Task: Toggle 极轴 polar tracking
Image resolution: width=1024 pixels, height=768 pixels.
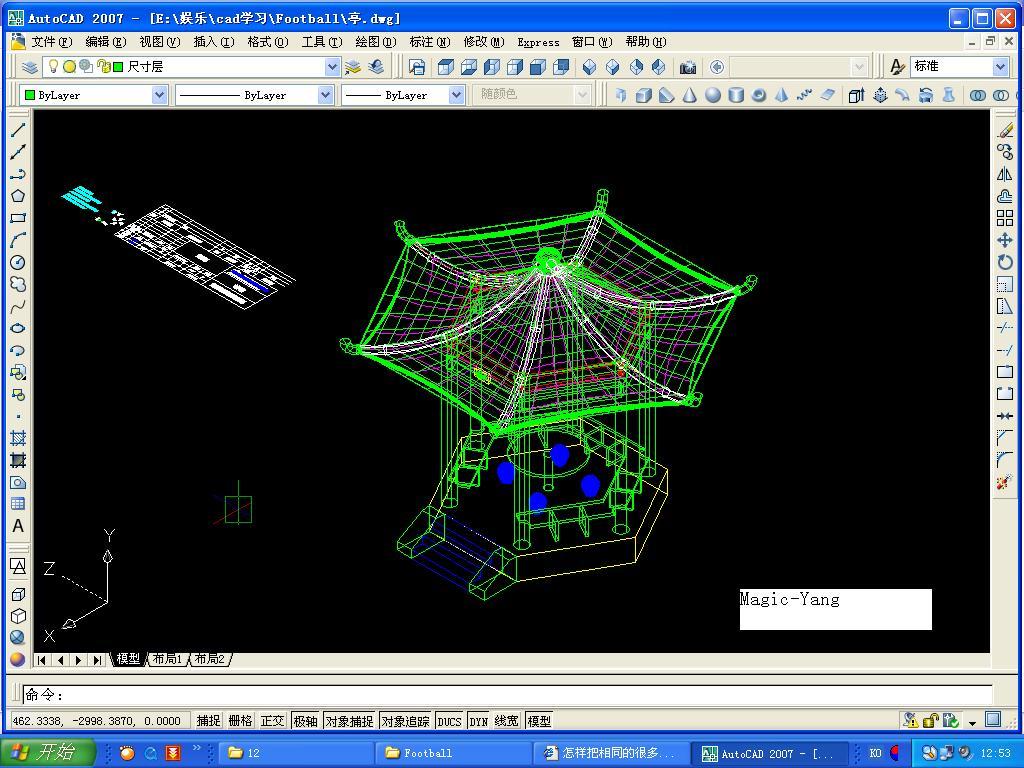Action: (305, 721)
